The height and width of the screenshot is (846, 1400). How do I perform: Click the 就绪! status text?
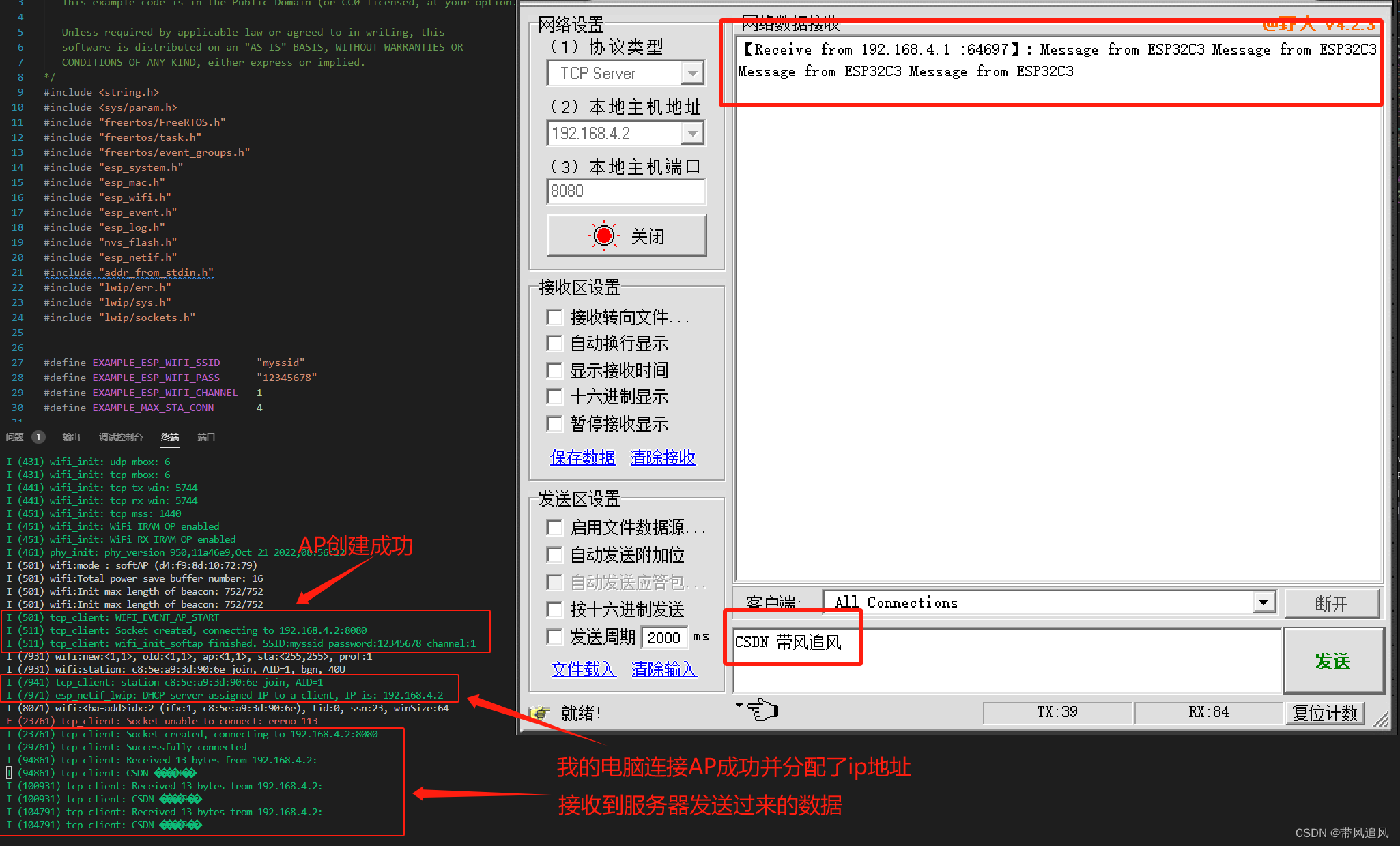pyautogui.click(x=581, y=713)
